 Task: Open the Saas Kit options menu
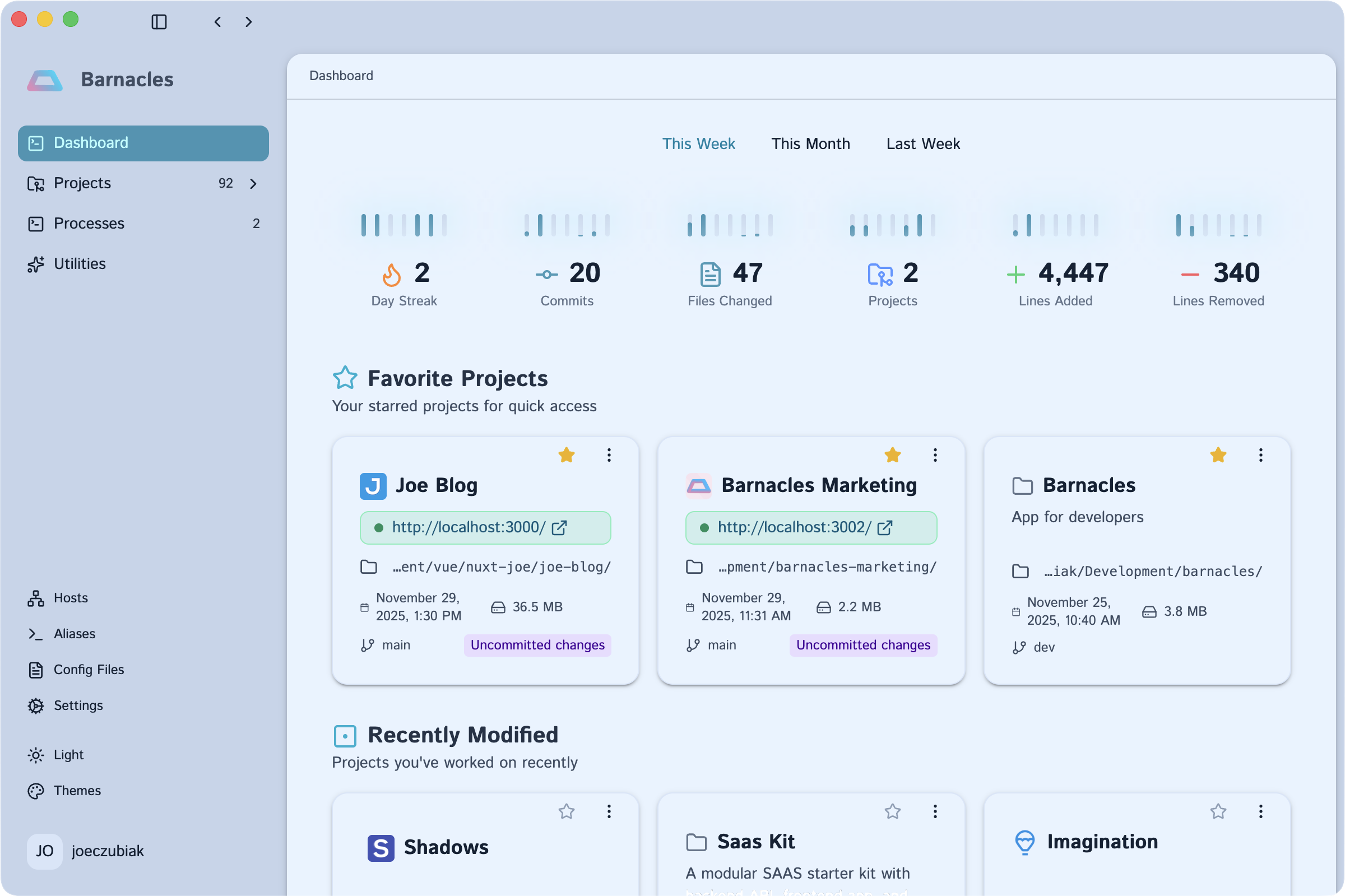click(x=934, y=811)
